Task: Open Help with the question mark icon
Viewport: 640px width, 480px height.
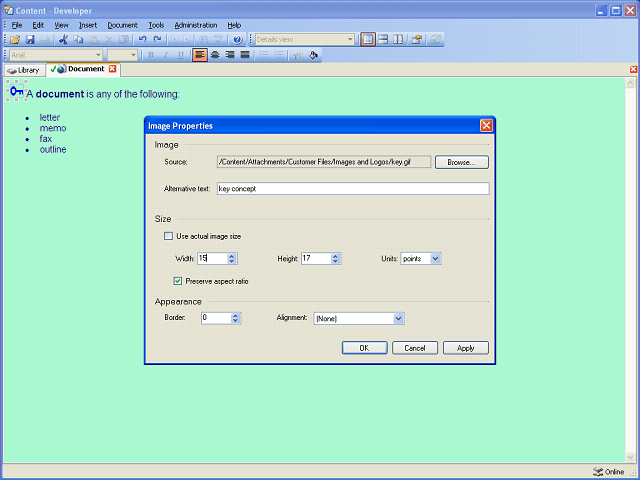Action: [238, 40]
